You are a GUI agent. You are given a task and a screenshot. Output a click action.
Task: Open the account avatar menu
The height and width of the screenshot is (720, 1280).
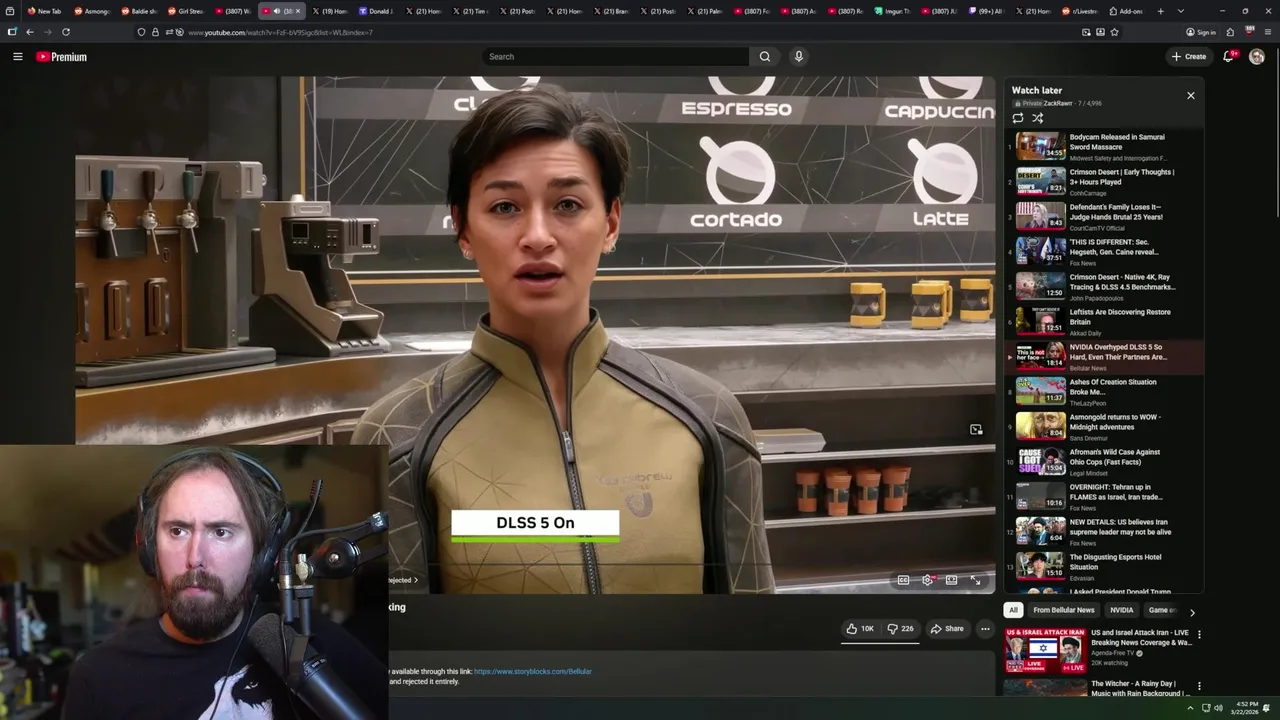point(1257,57)
